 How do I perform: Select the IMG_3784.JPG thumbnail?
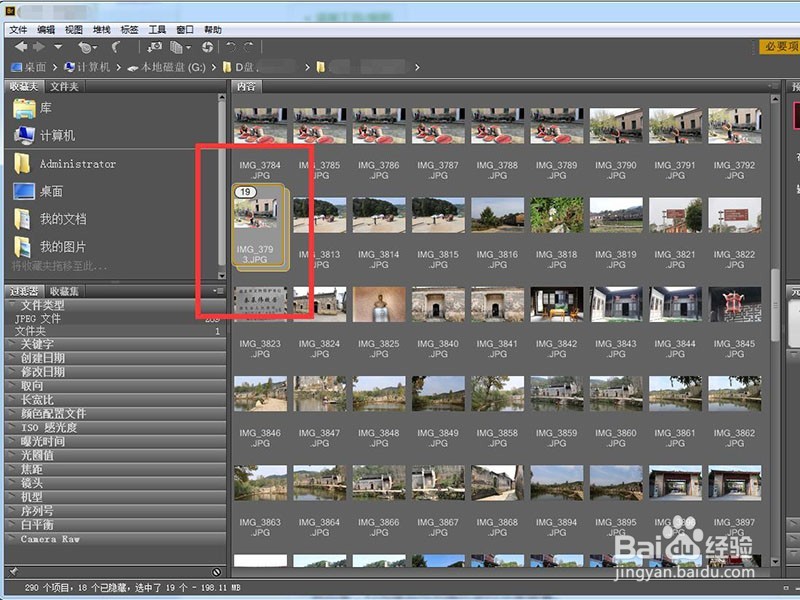coord(260,126)
